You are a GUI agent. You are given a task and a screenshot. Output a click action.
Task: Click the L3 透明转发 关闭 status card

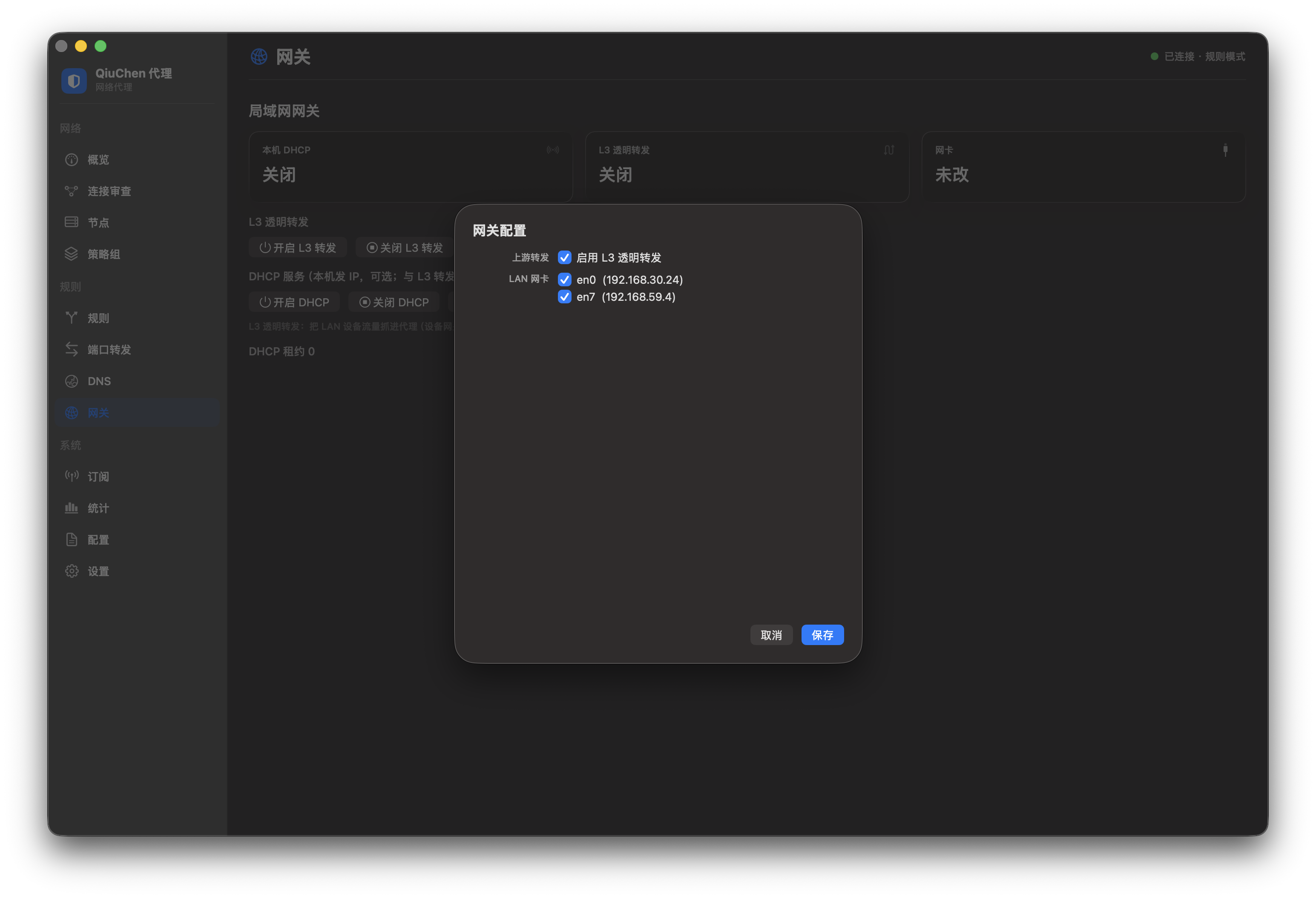pyautogui.click(x=747, y=167)
